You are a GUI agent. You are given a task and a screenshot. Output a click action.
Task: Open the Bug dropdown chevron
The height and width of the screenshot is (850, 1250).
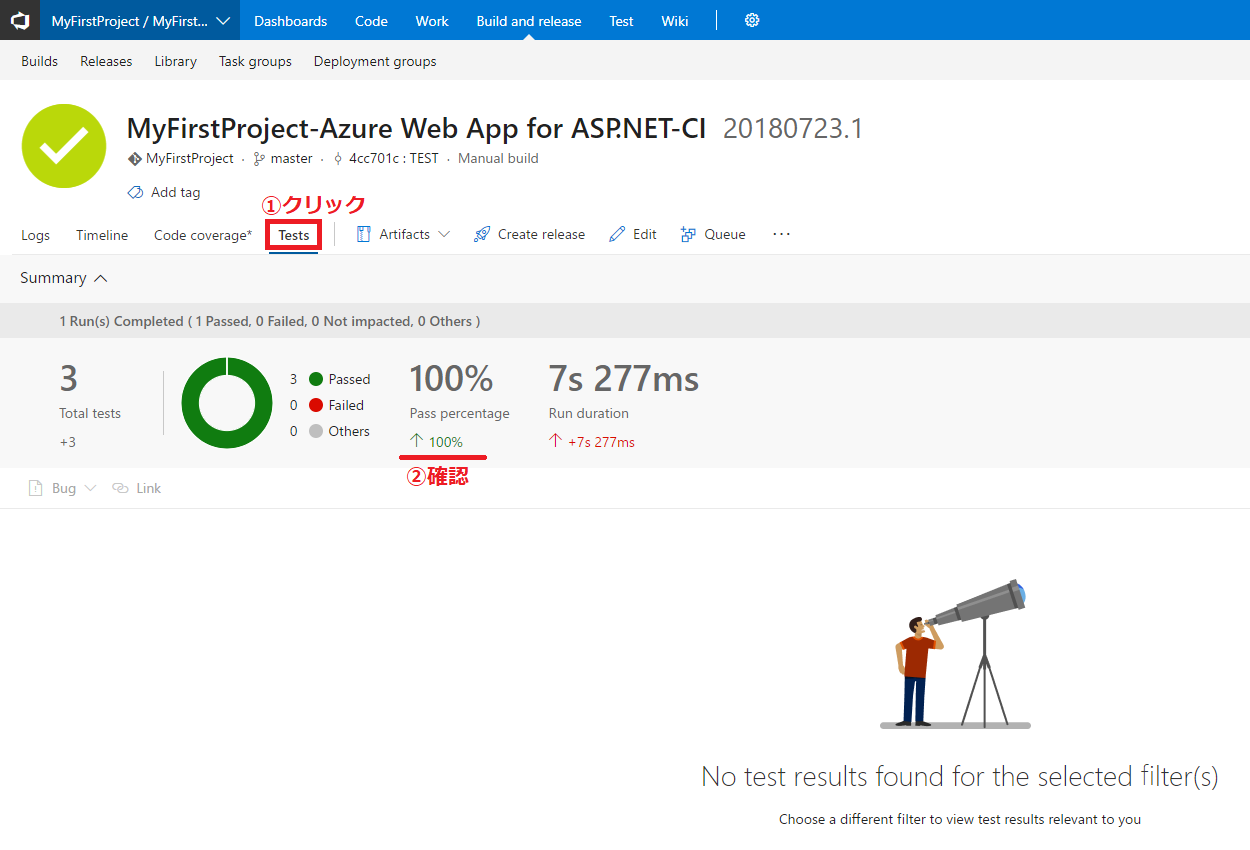[90, 488]
